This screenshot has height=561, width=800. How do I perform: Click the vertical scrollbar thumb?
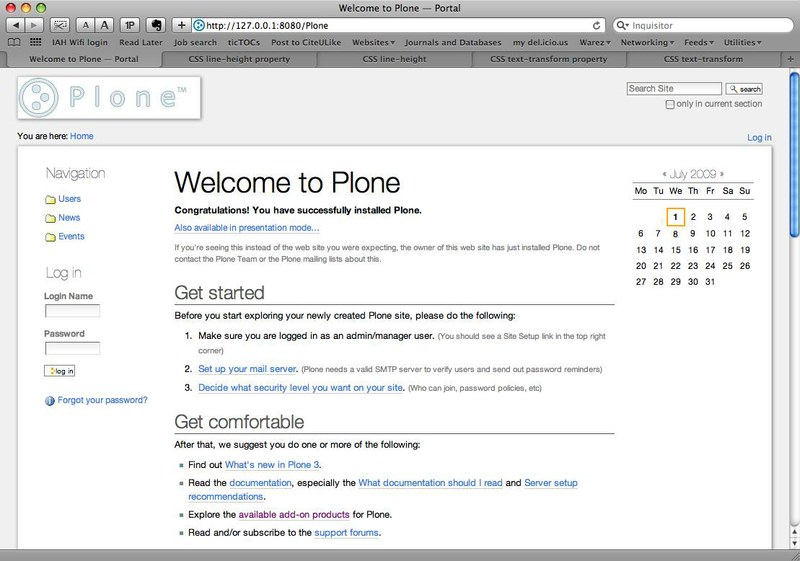click(x=794, y=154)
